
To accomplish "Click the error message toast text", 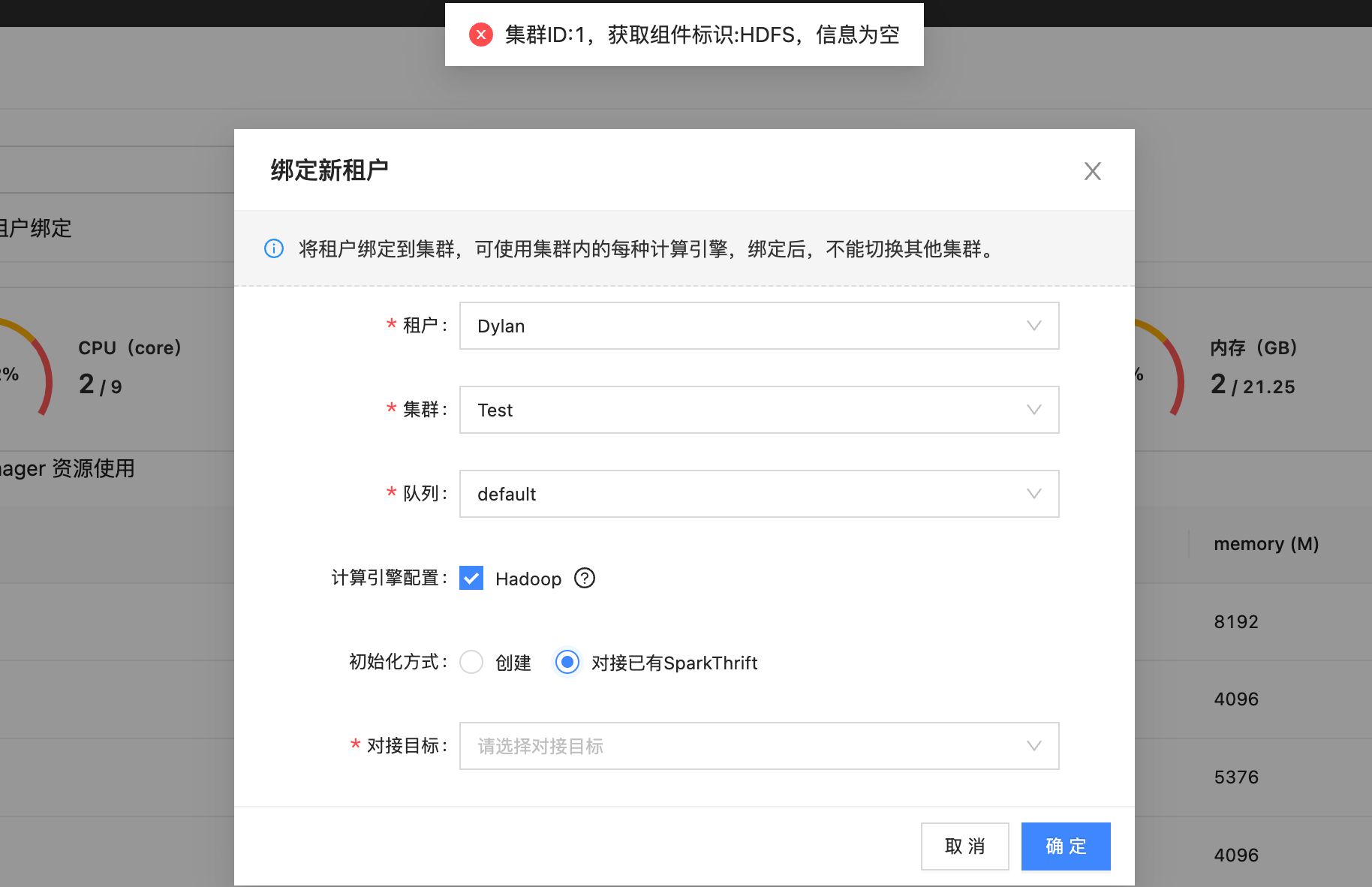I will click(702, 35).
